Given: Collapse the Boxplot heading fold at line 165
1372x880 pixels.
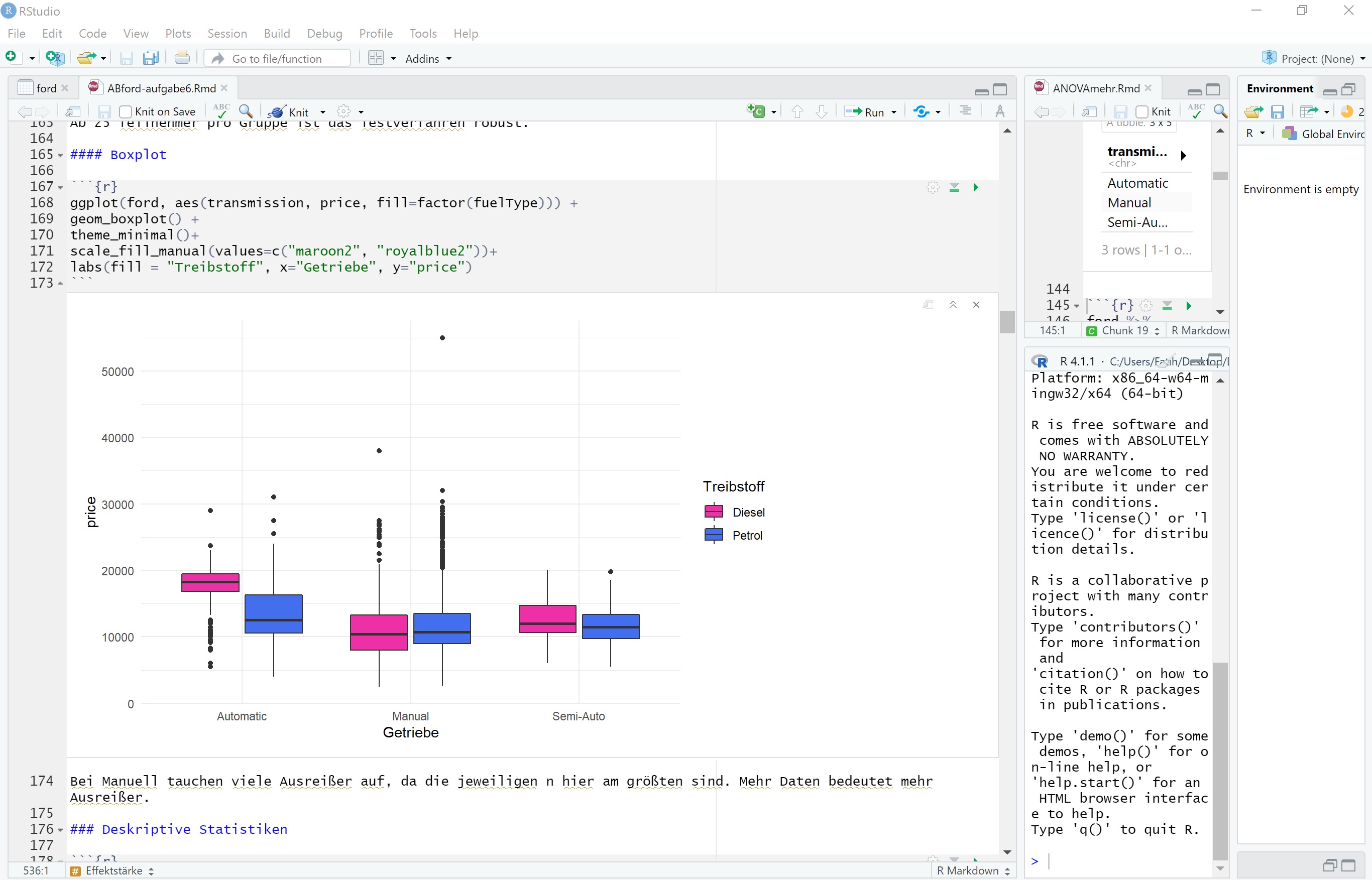Looking at the screenshot, I should tap(60, 156).
